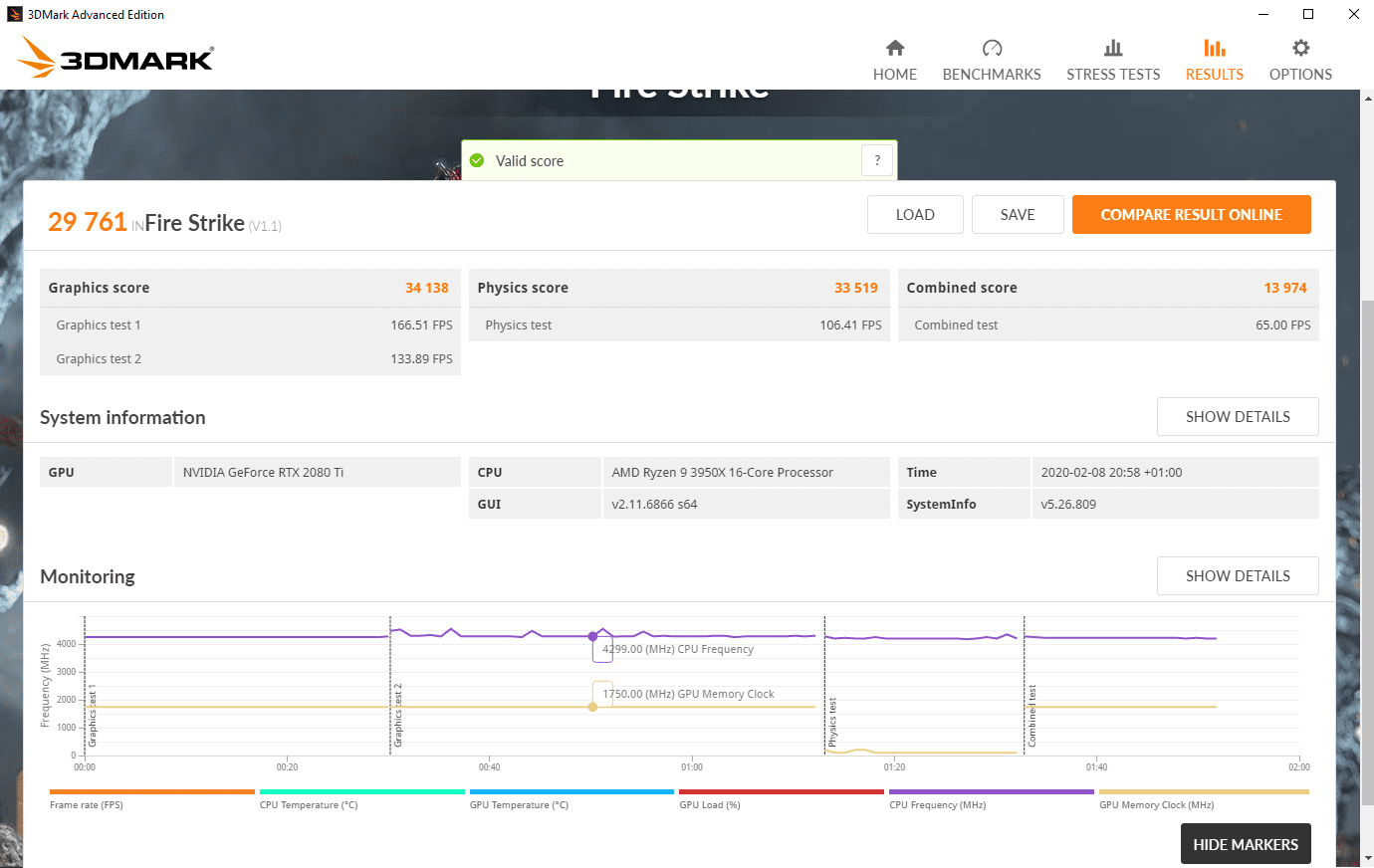Click the Options gear icon
The height and width of the screenshot is (868, 1374).
pyautogui.click(x=1300, y=48)
